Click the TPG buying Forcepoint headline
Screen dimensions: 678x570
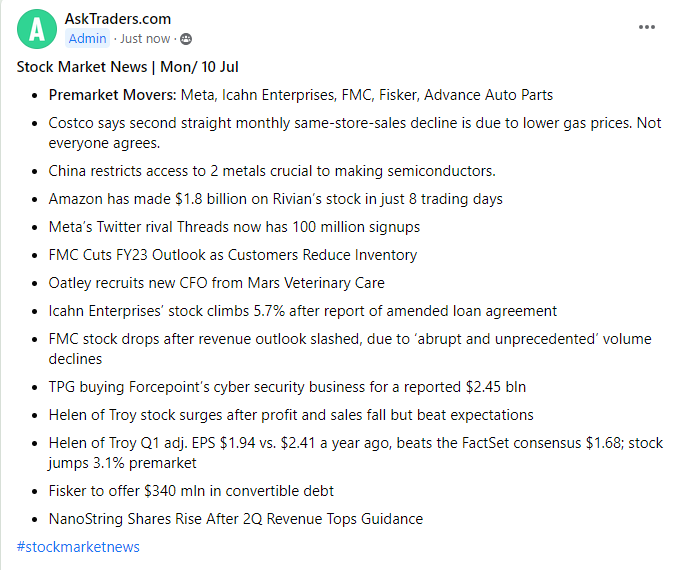click(287, 387)
